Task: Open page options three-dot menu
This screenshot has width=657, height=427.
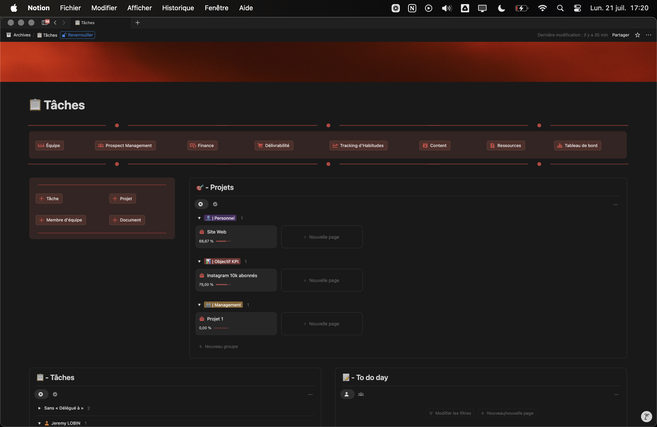Action: pos(649,35)
